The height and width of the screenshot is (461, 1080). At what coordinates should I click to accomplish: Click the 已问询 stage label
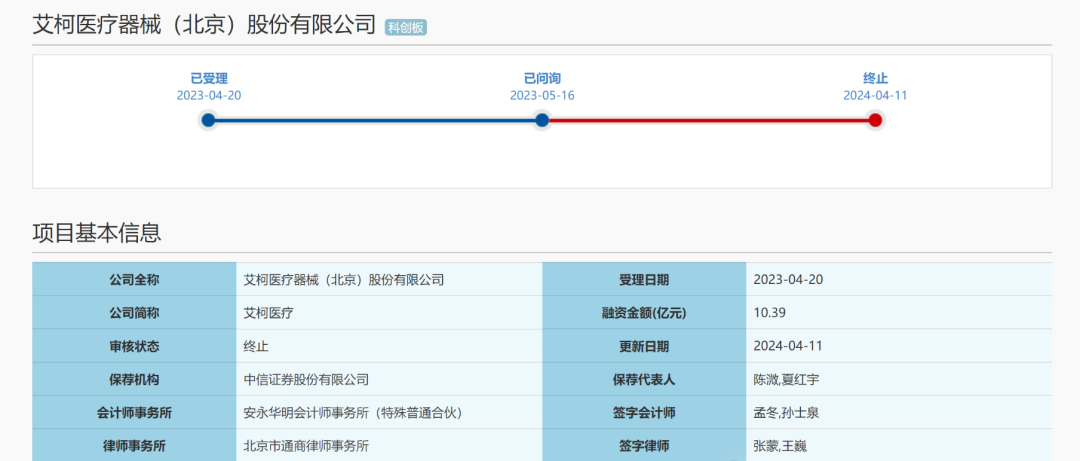point(542,79)
